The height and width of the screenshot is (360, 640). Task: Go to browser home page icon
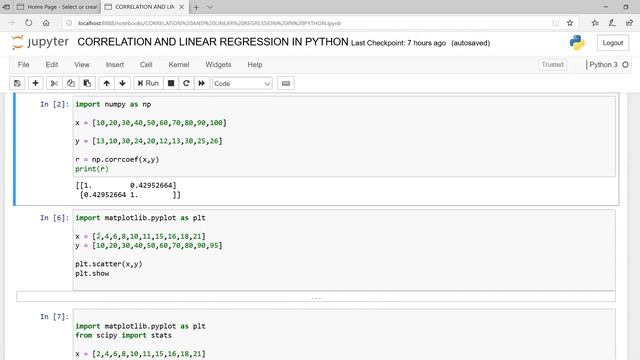click(46, 23)
